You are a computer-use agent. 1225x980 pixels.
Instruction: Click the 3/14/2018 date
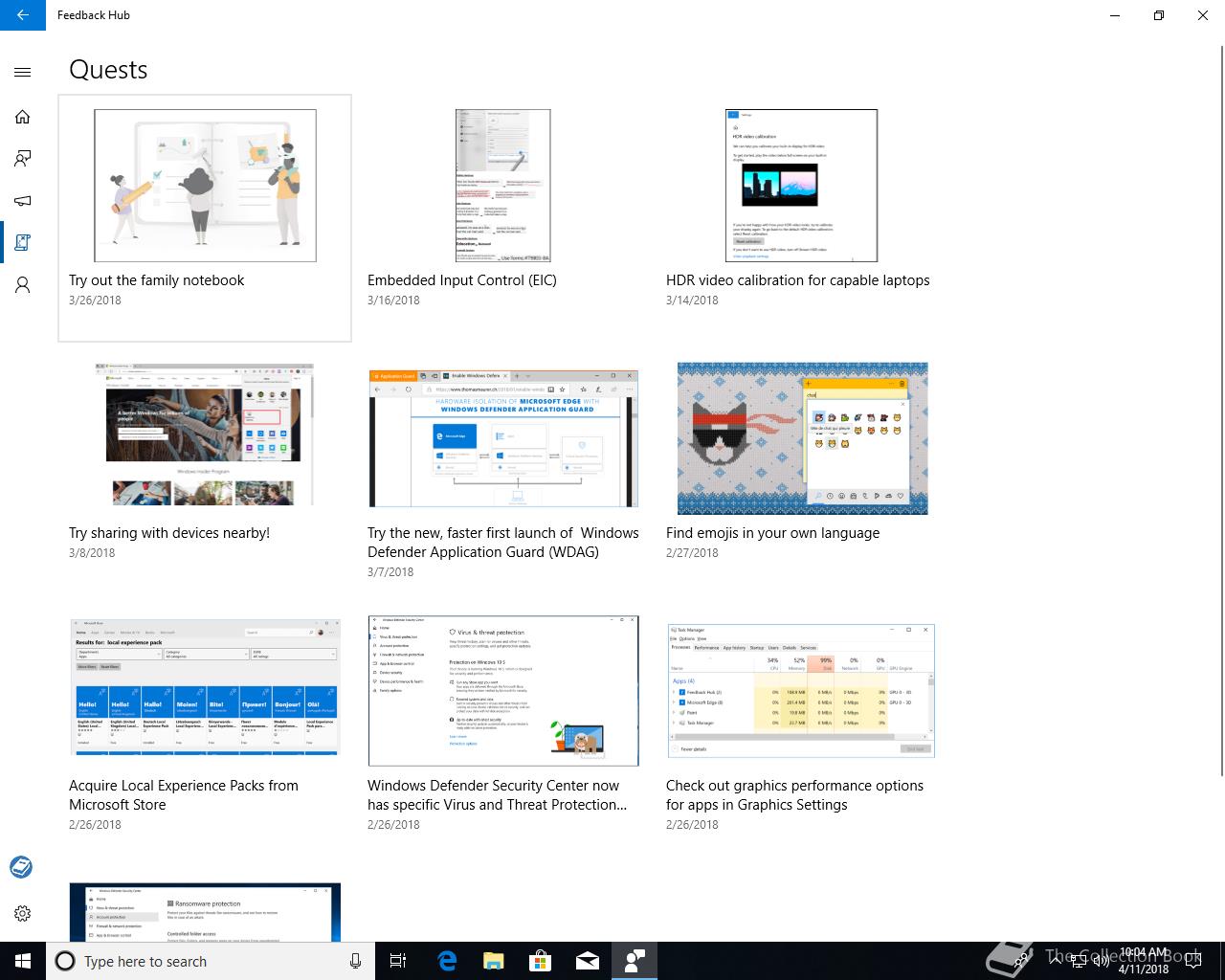[692, 301]
